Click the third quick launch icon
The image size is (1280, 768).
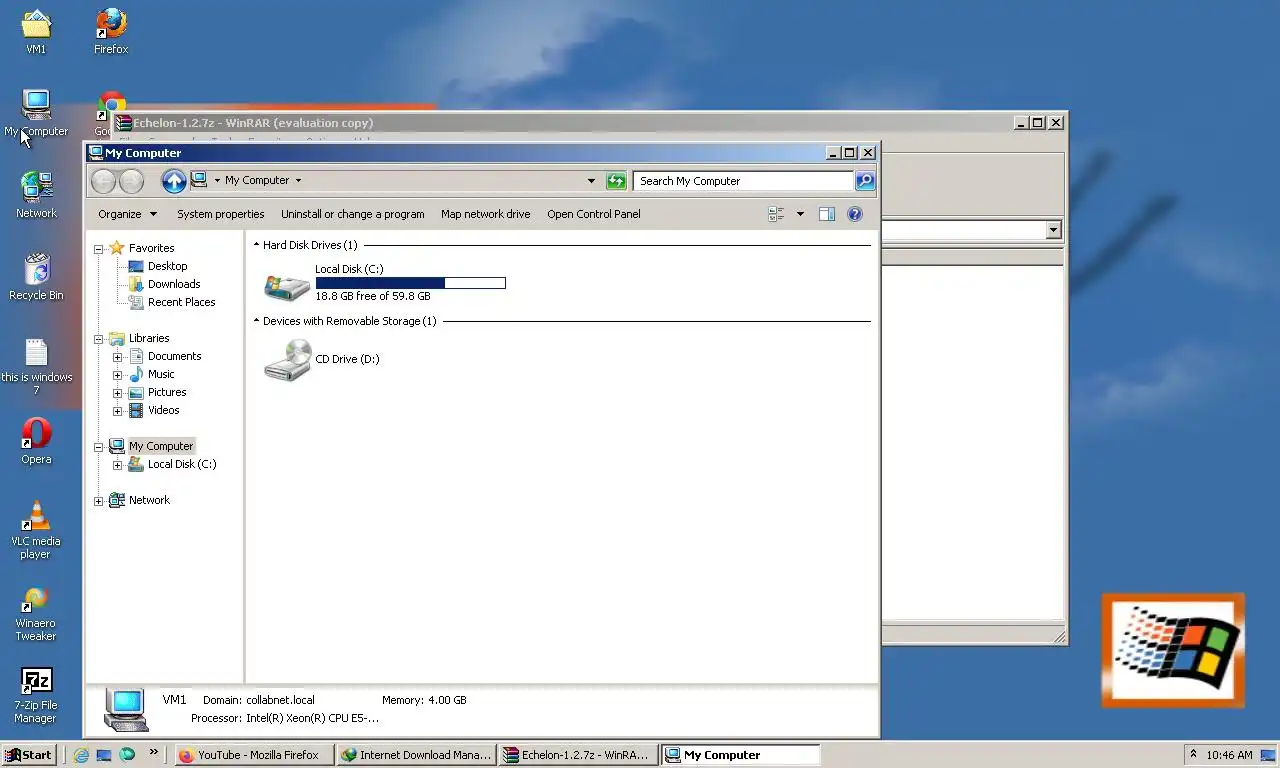tap(127, 755)
